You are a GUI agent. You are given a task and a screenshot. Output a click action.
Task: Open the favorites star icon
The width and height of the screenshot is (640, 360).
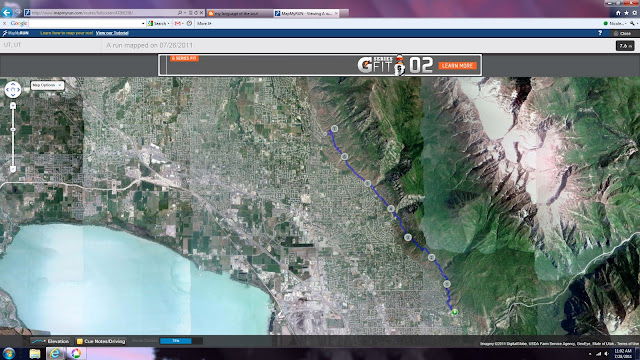pyautogui.click(x=626, y=13)
